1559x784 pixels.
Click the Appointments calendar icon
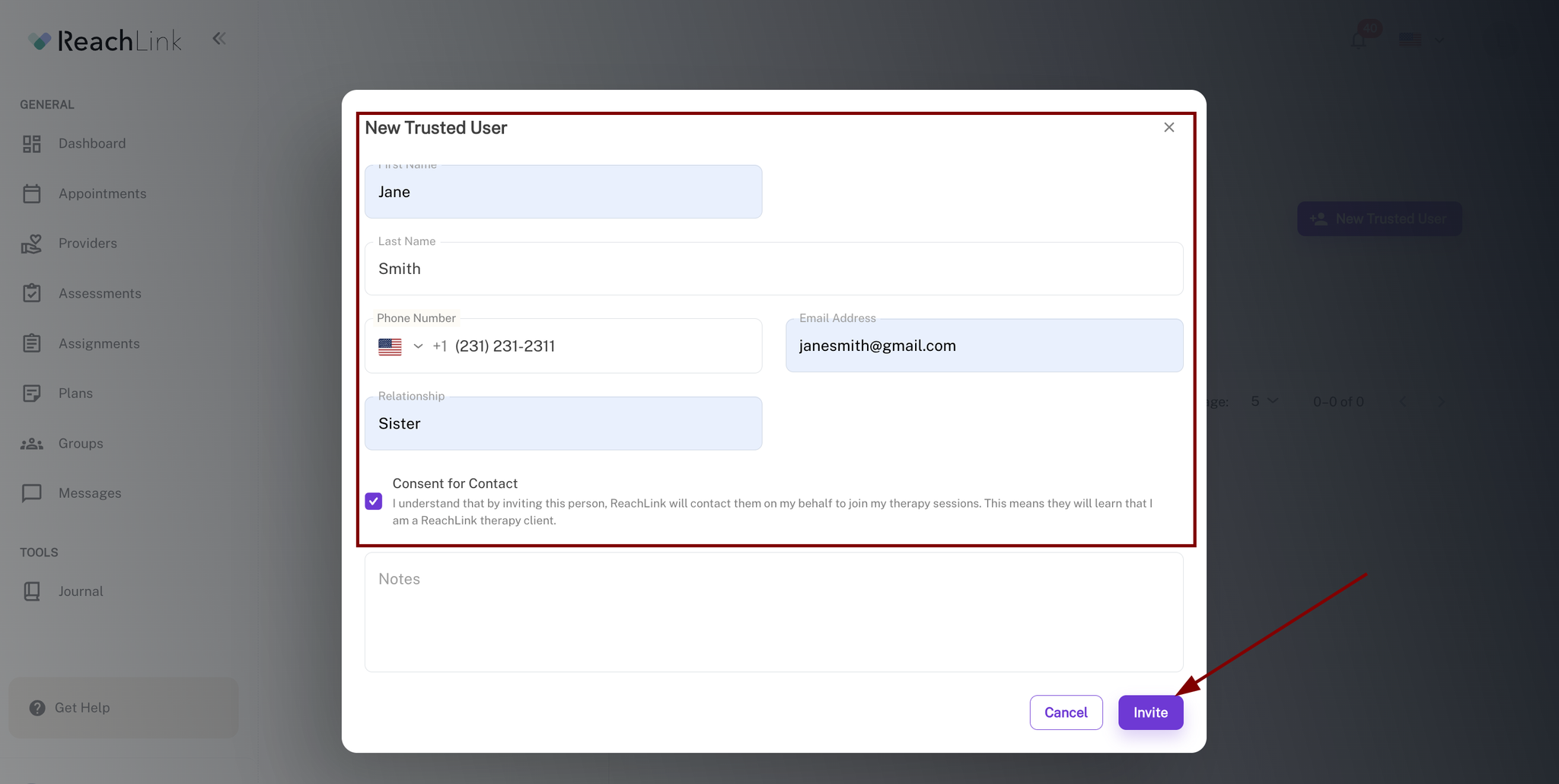(x=32, y=193)
